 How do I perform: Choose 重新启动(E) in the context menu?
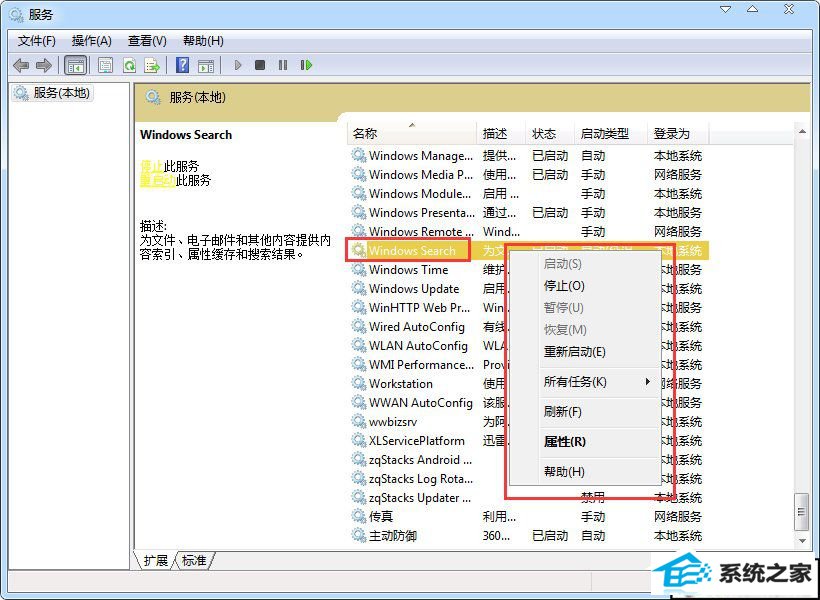tap(584, 352)
